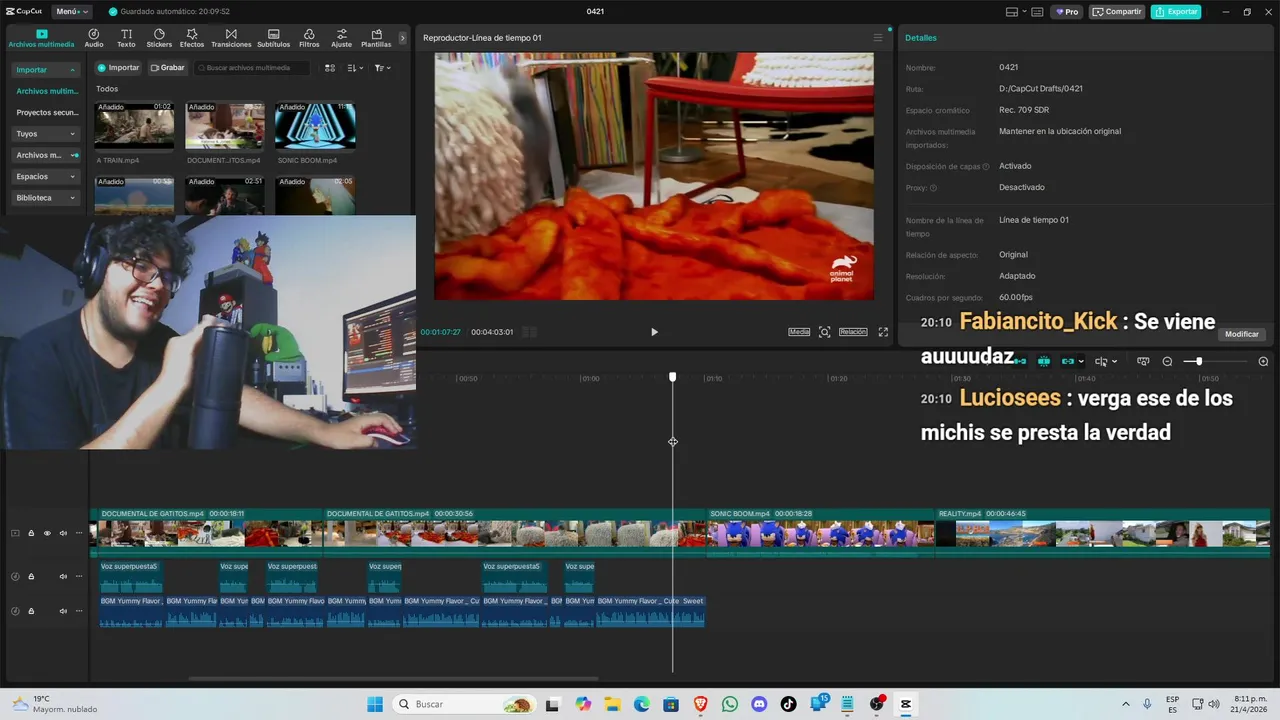This screenshot has width=1280, height=720.
Task: Click the Relación aspect ratio button
Action: (x=853, y=332)
